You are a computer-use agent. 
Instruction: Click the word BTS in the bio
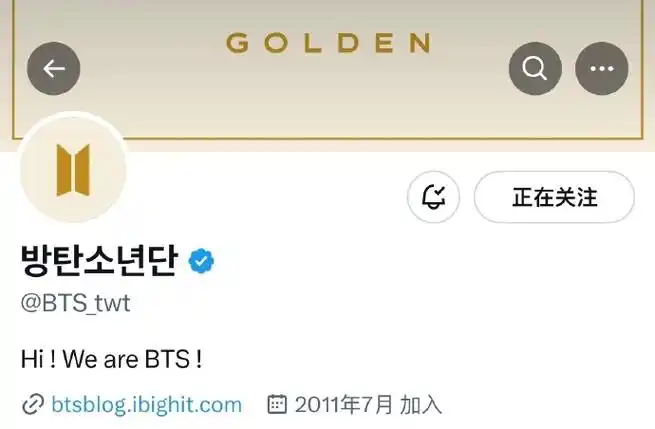click(x=167, y=359)
